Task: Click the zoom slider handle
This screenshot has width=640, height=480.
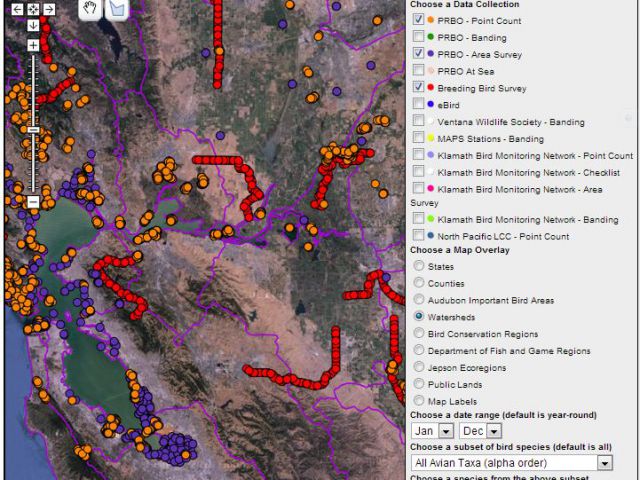Action: [x=33, y=130]
